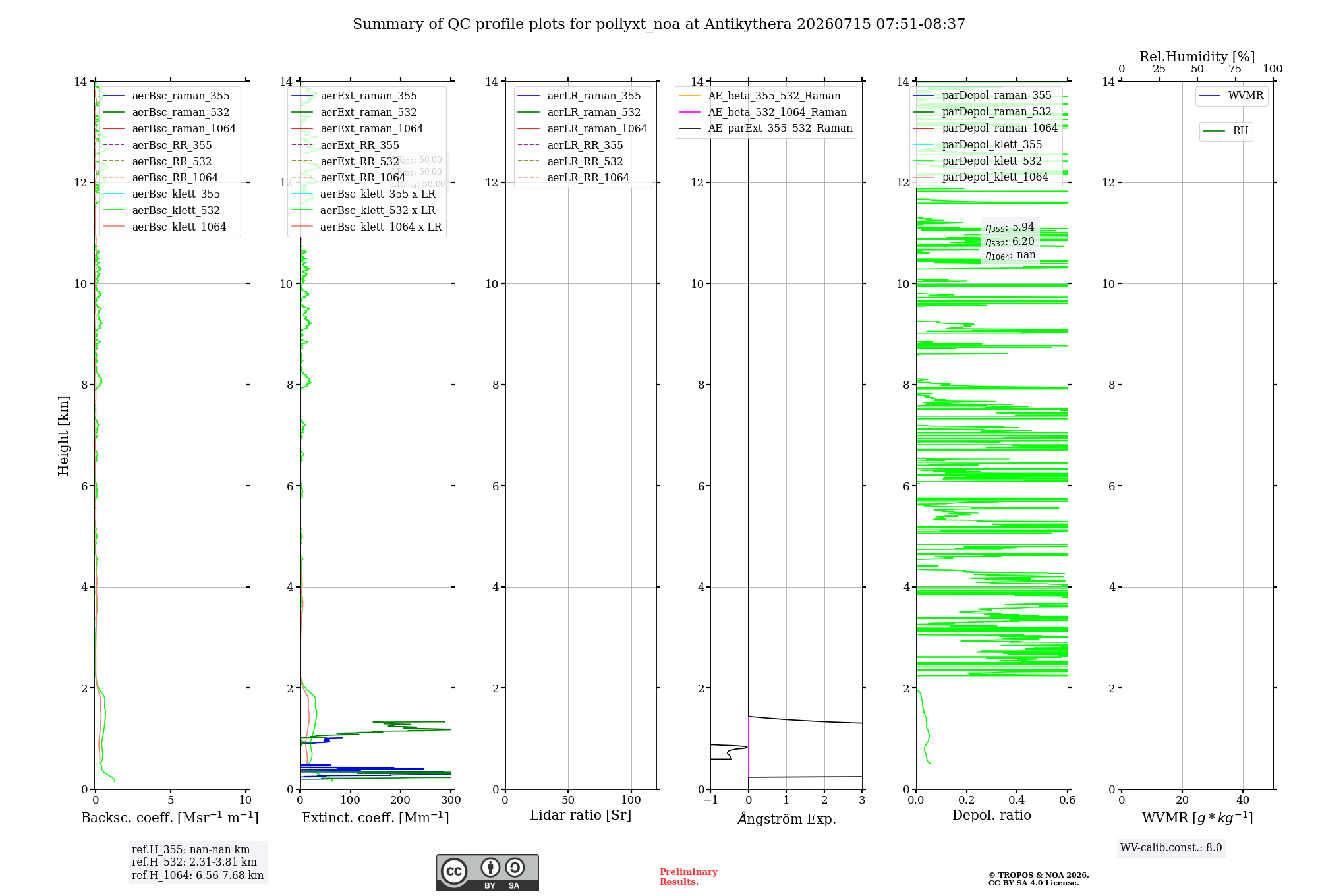Viewport: 1318px width, 896px height.
Task: Click the Rel.Humidity [%] top axis label
Action: point(1197,57)
